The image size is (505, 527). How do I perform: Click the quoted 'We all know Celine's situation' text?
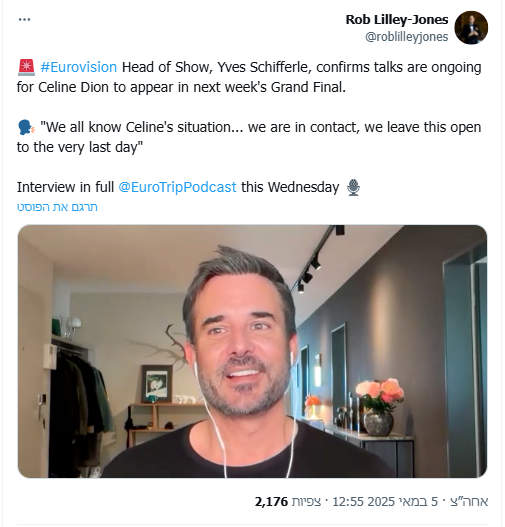point(136,127)
